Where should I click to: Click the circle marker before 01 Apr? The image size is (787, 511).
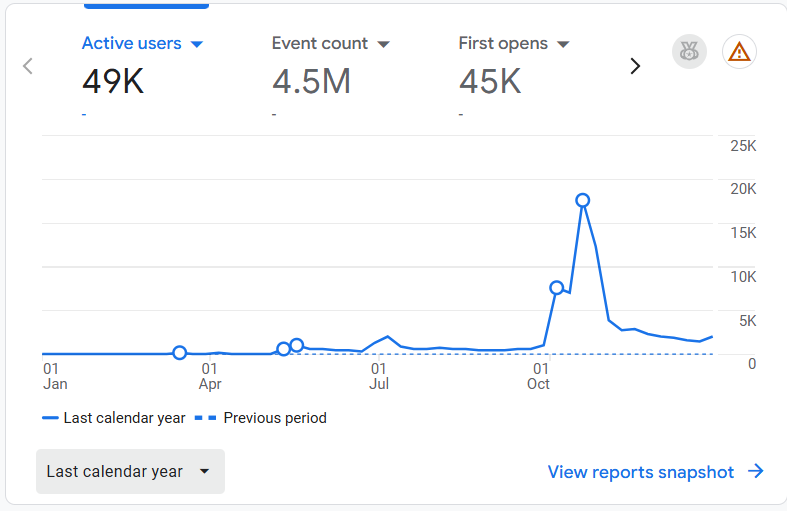[180, 353]
